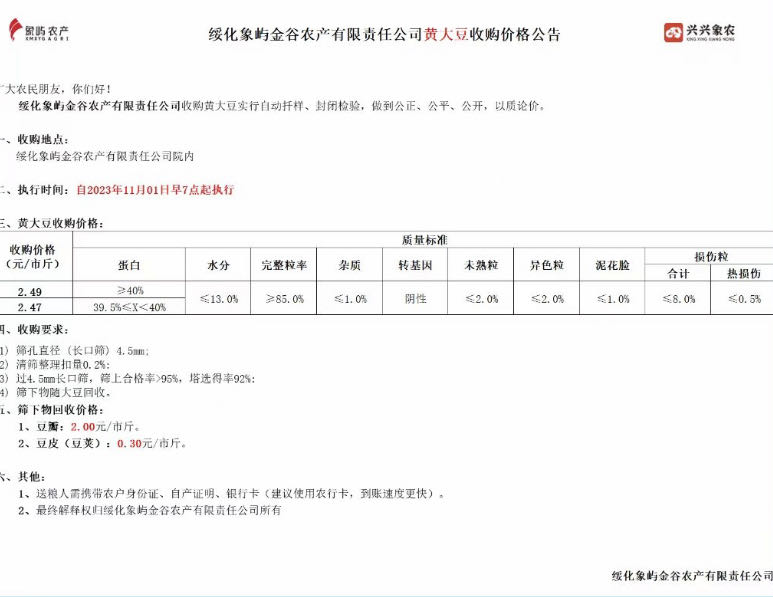Click the 收购要求 section heading
This screenshot has height=597, width=773.
point(35,329)
